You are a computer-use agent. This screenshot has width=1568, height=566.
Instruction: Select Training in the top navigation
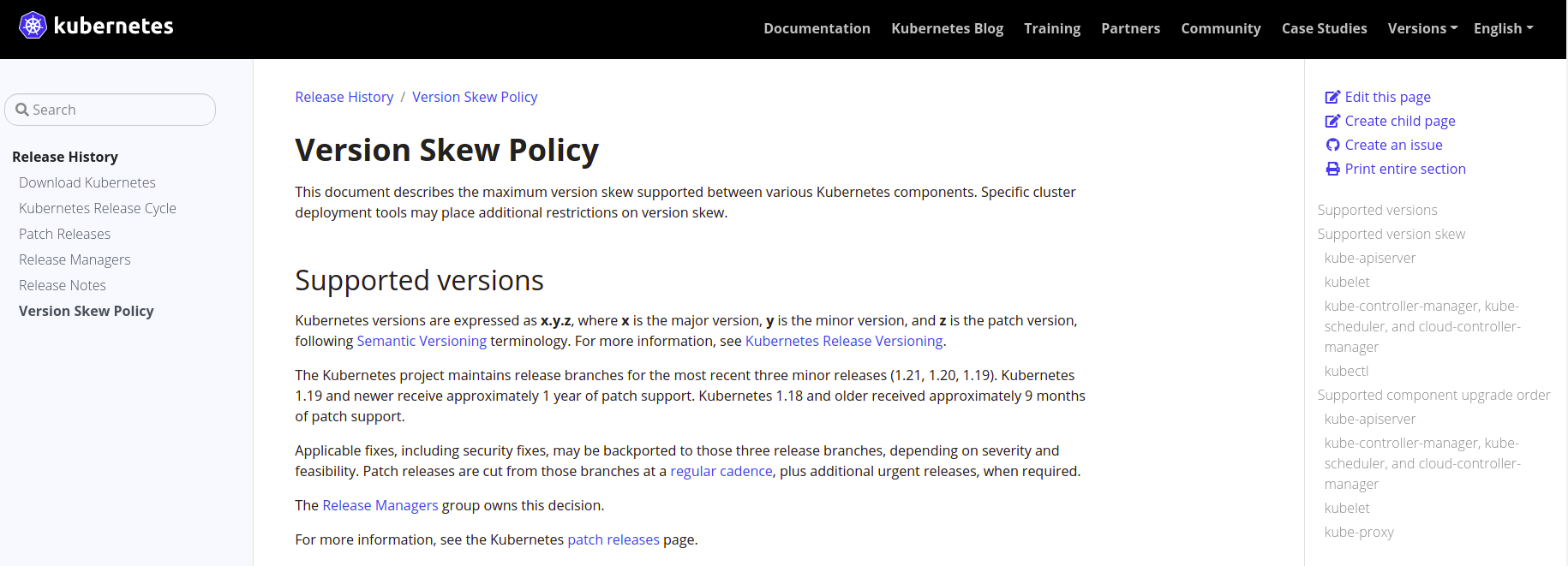[1052, 28]
